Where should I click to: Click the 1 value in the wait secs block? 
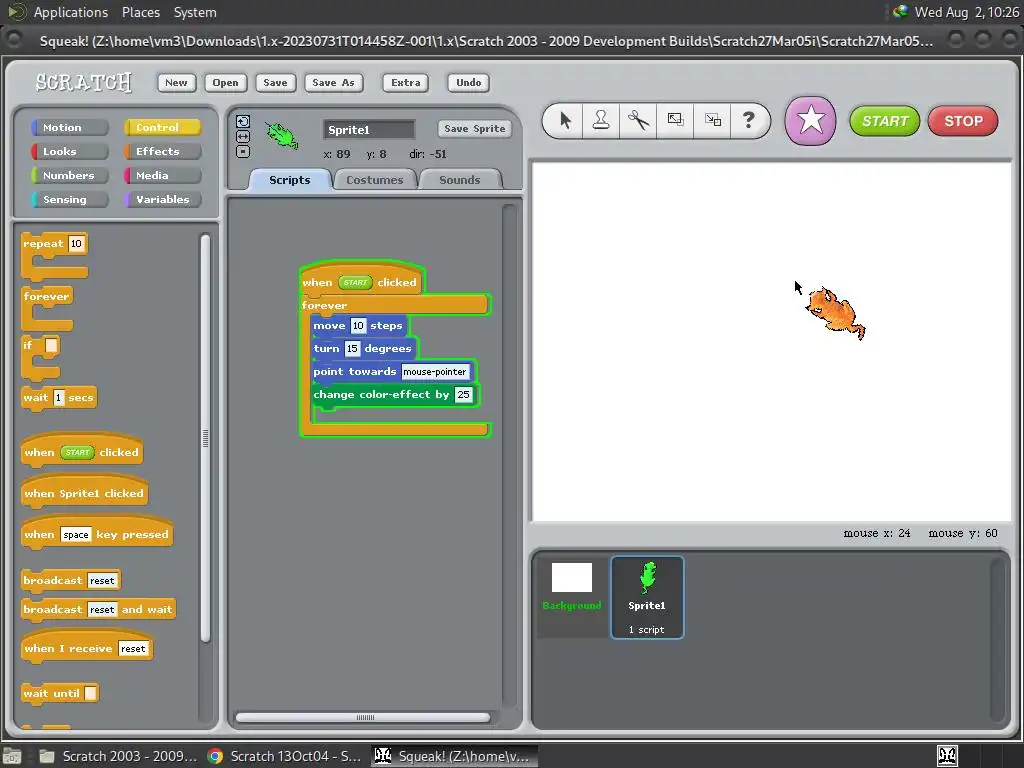[x=59, y=398]
